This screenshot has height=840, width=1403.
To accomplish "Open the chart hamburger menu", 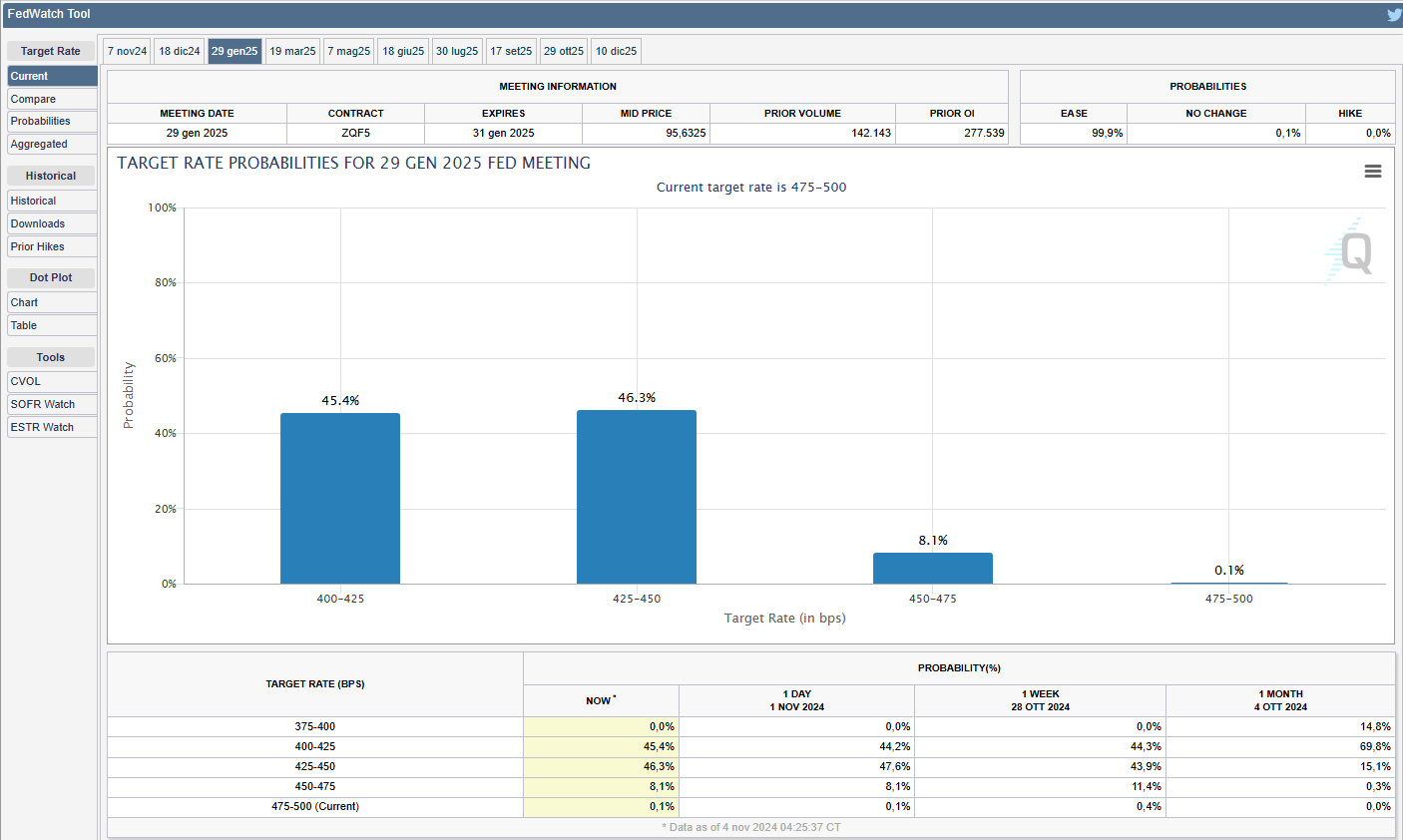I will (1373, 172).
